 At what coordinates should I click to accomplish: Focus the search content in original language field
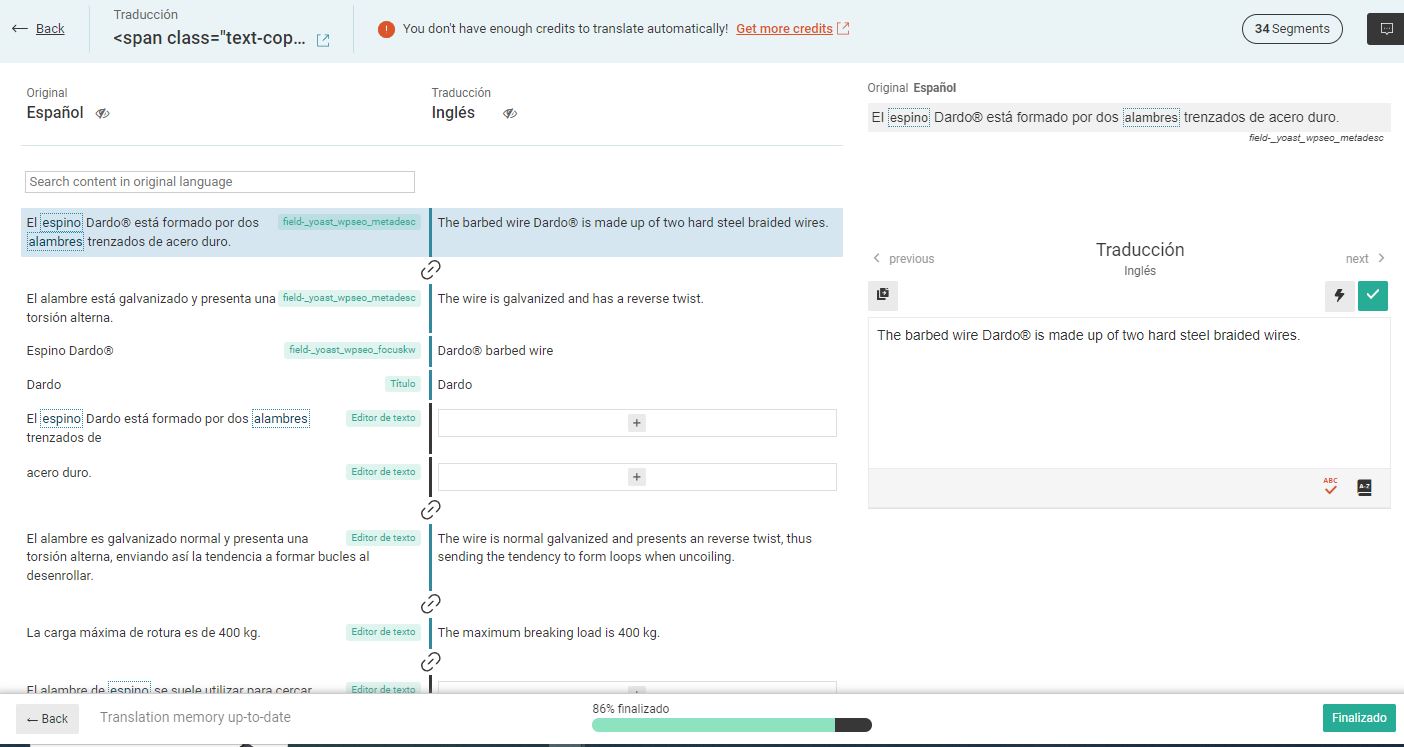(x=220, y=182)
